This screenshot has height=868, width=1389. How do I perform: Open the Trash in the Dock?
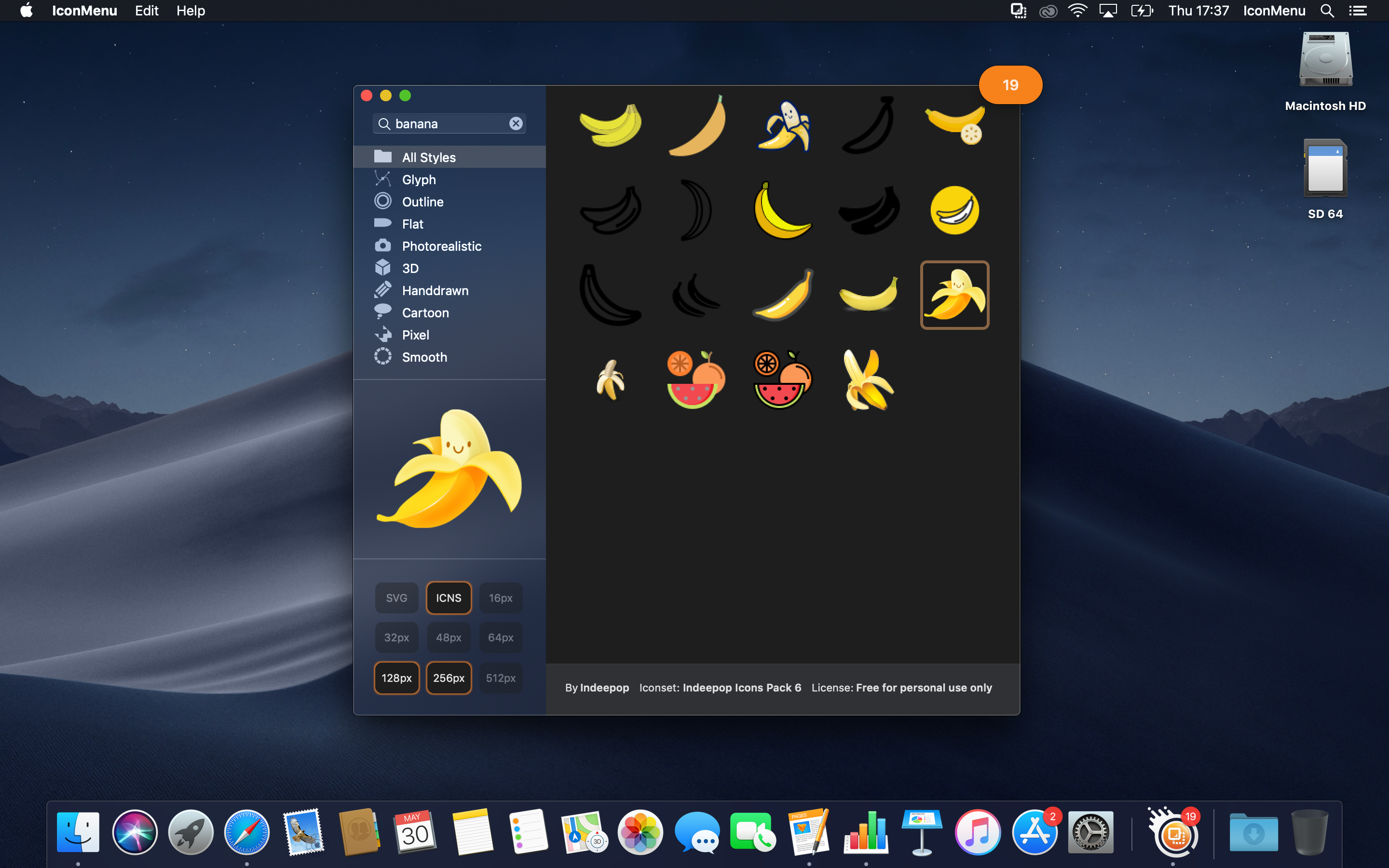pyautogui.click(x=1310, y=832)
